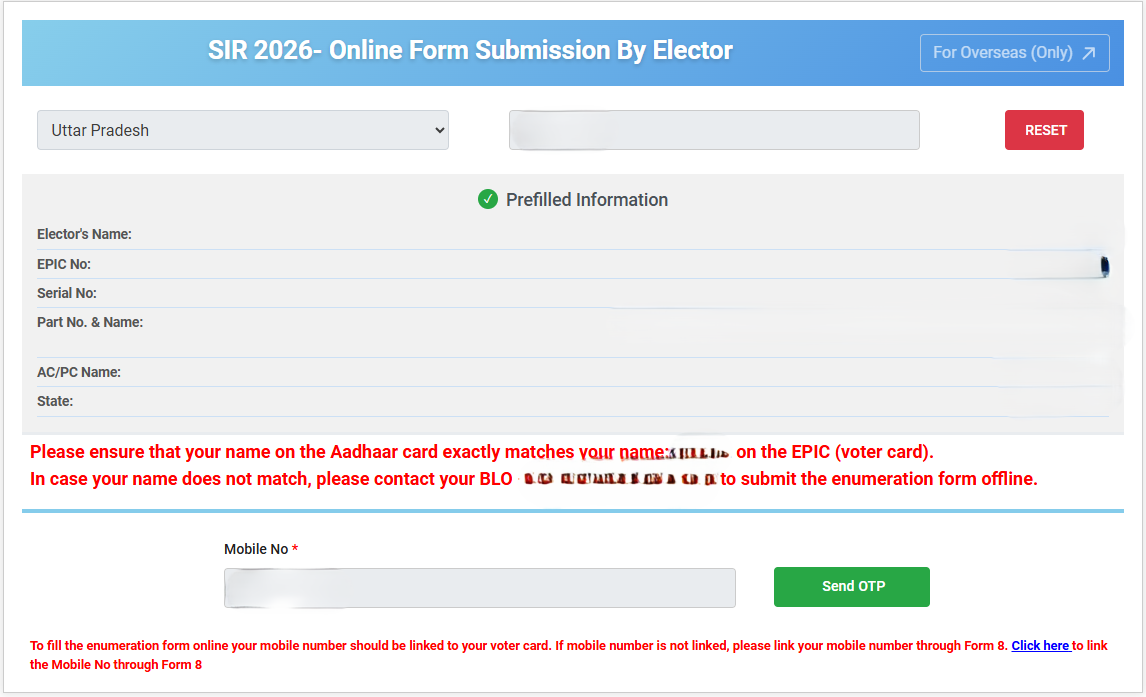Click the For Overseas (Only) button text
The image size is (1146, 697).
(x=1002, y=53)
